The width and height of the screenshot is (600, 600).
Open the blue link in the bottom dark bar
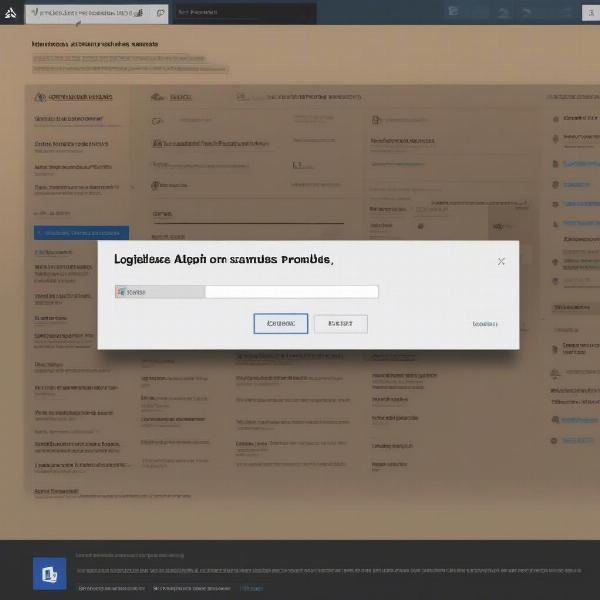251,588
